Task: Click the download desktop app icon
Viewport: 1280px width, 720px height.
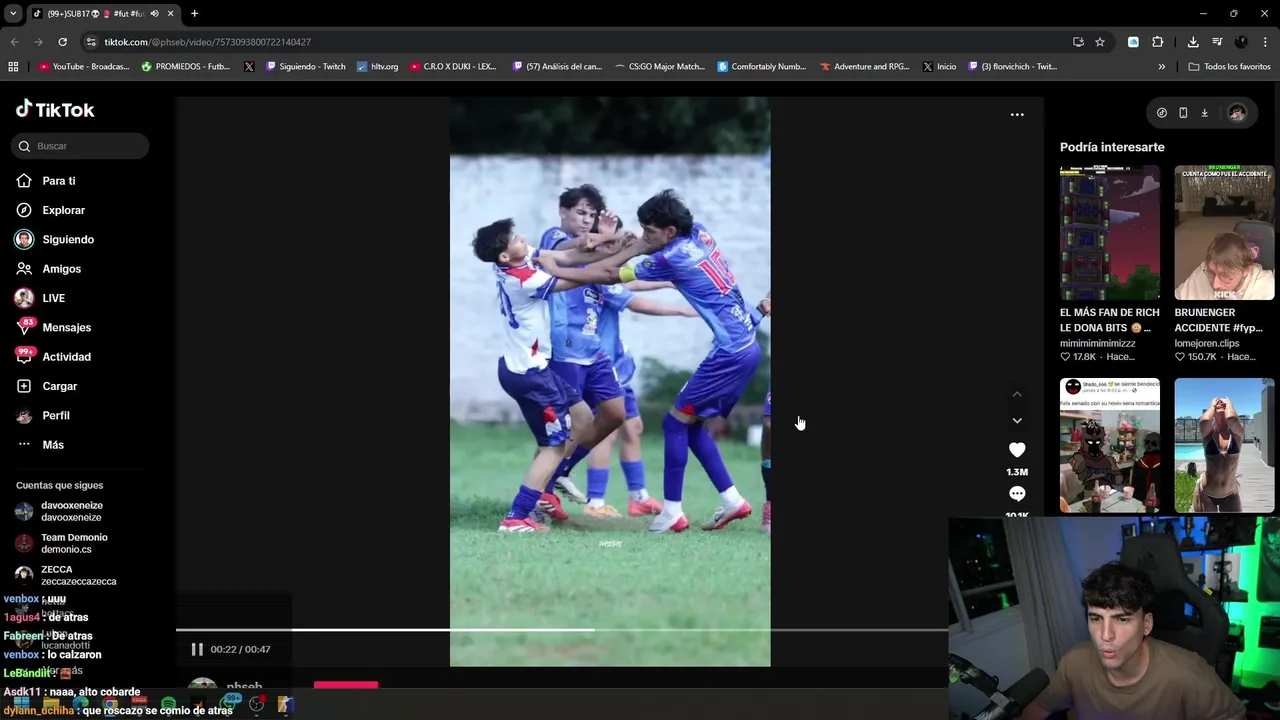Action: coord(1204,113)
